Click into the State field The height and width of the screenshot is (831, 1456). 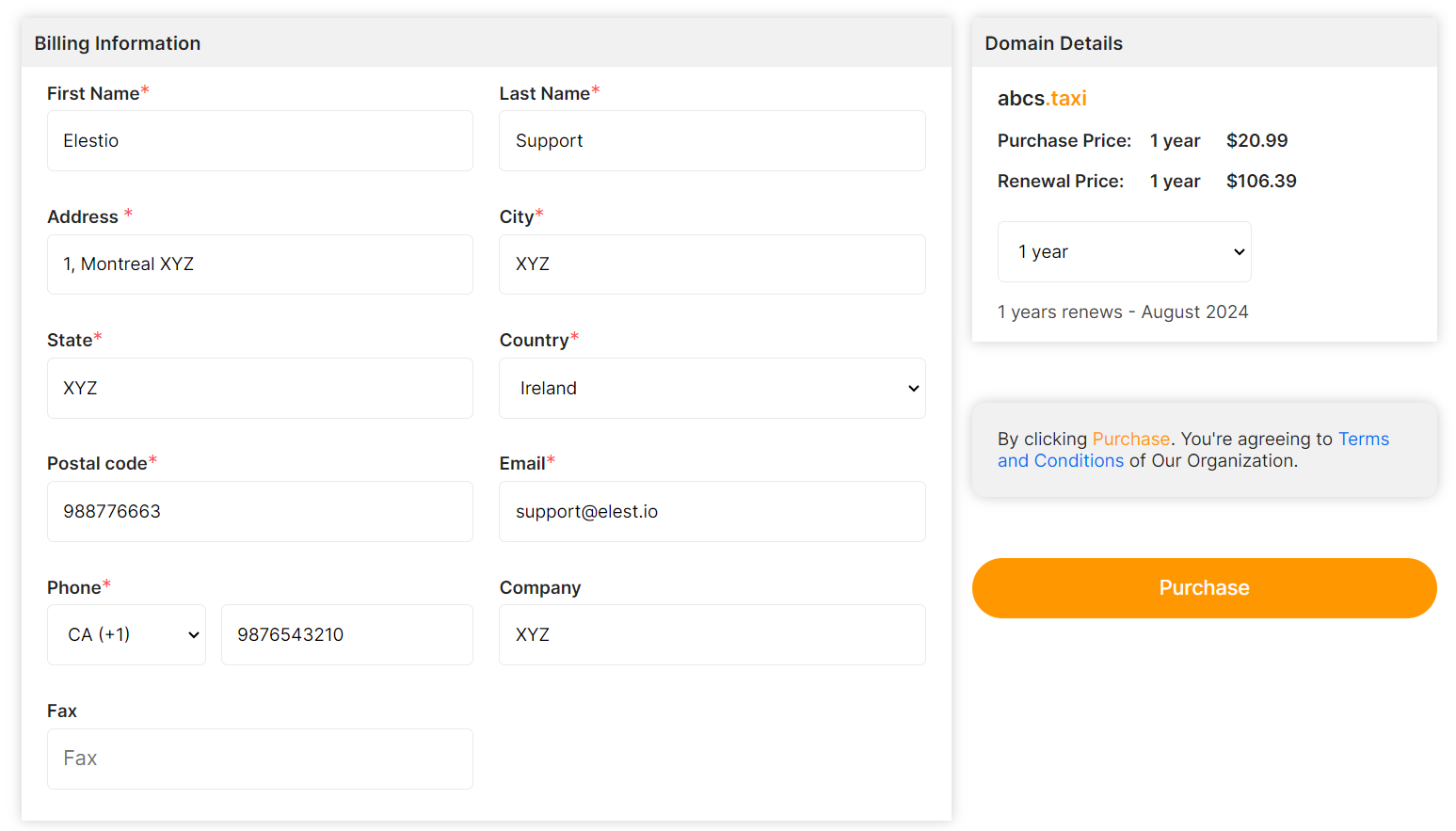[x=260, y=388]
